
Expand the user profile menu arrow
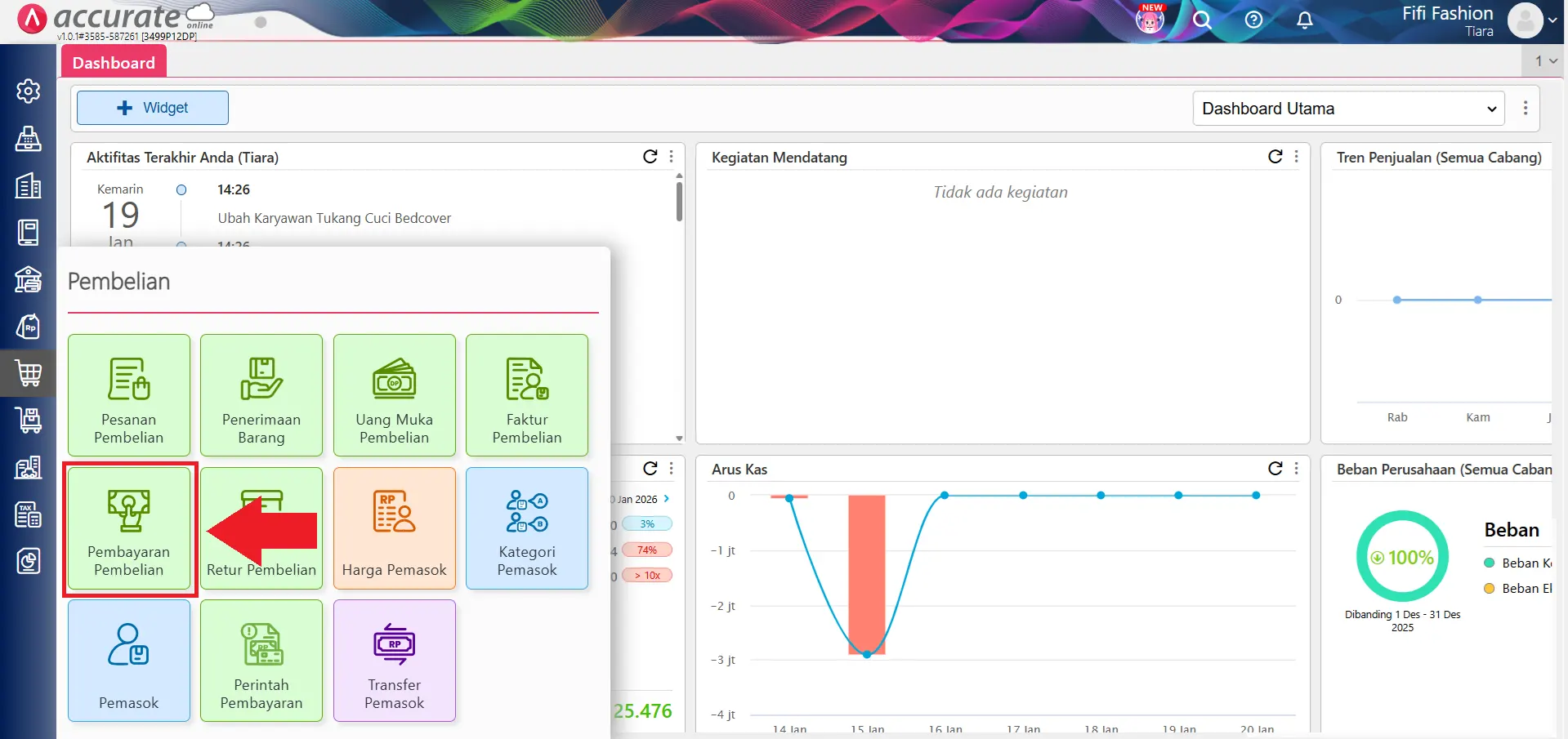click(1552, 20)
